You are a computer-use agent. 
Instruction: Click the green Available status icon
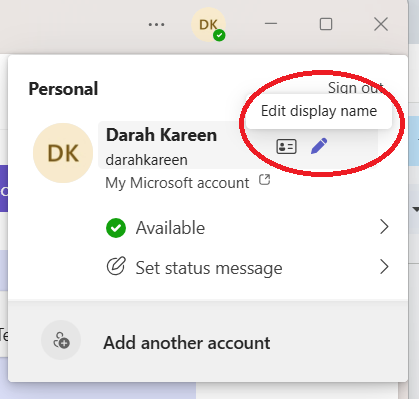pyautogui.click(x=116, y=228)
